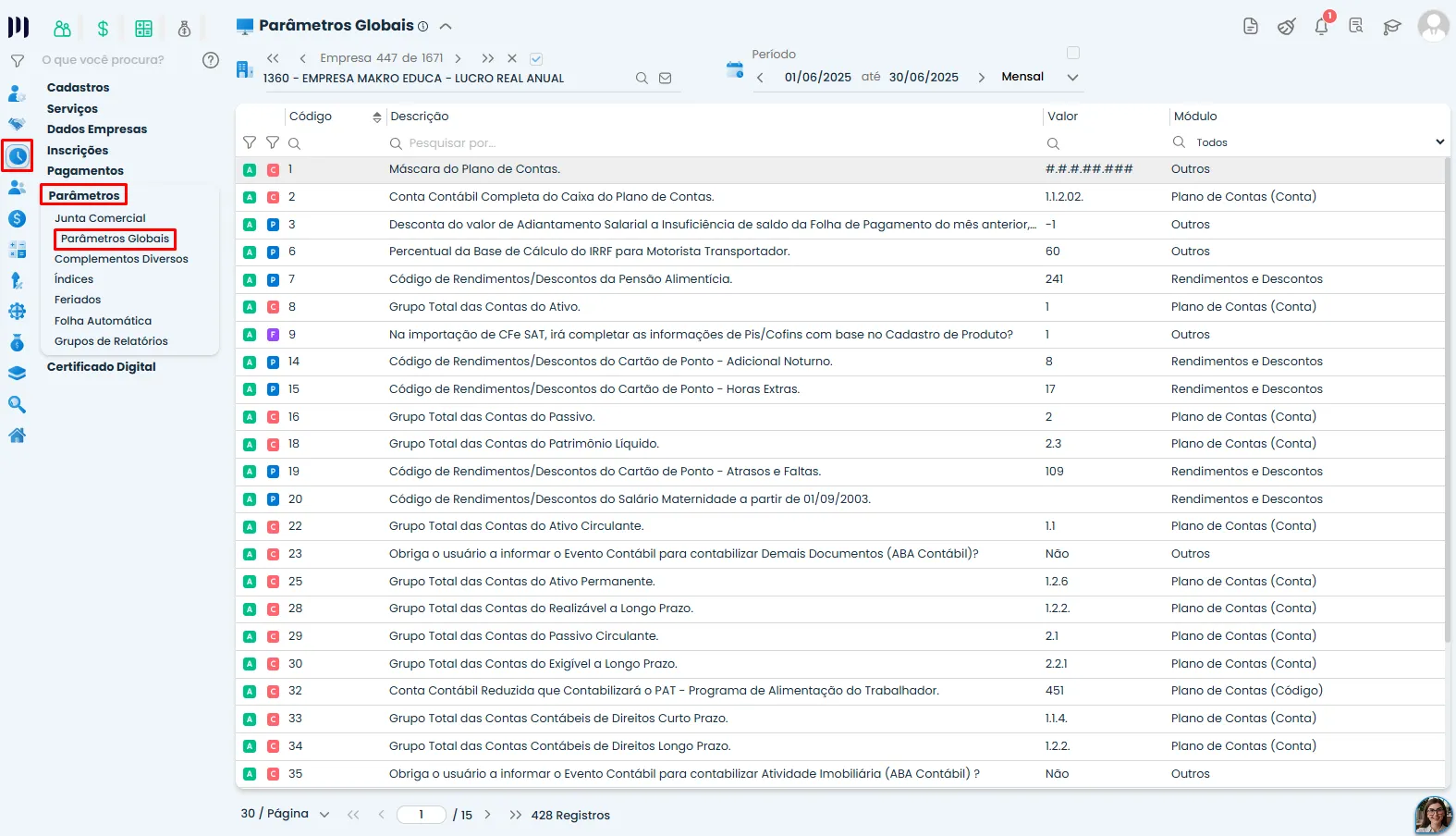Image resolution: width=1456 pixels, height=836 pixels.
Task: Sort by the Código column arrows
Action: [x=376, y=117]
